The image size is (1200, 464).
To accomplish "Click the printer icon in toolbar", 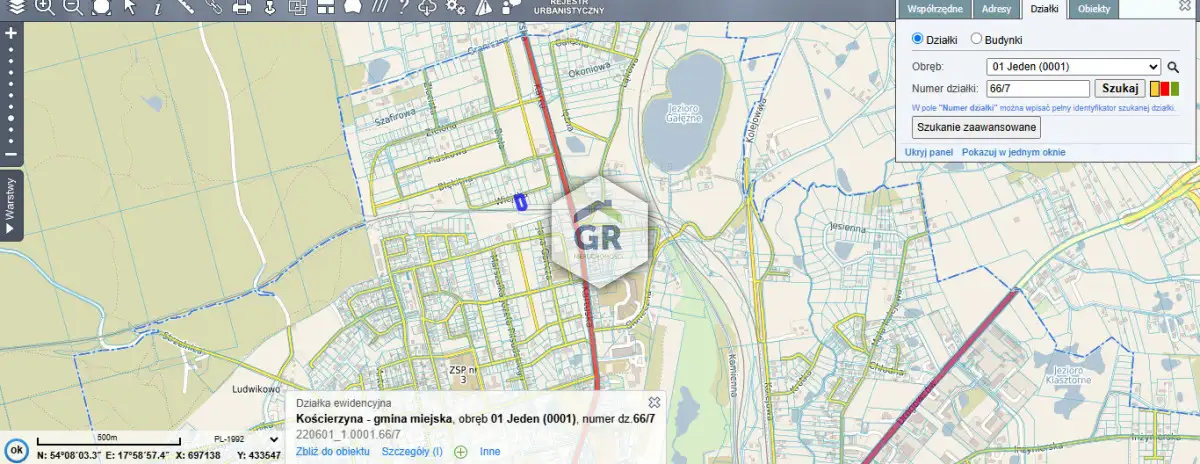I will (241, 7).
